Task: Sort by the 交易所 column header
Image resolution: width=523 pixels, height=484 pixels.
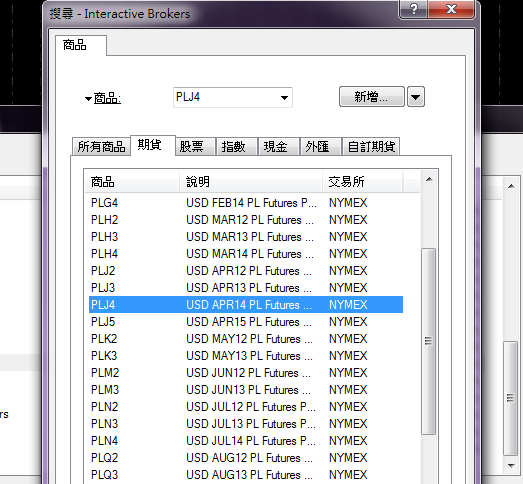Action: 362,182
